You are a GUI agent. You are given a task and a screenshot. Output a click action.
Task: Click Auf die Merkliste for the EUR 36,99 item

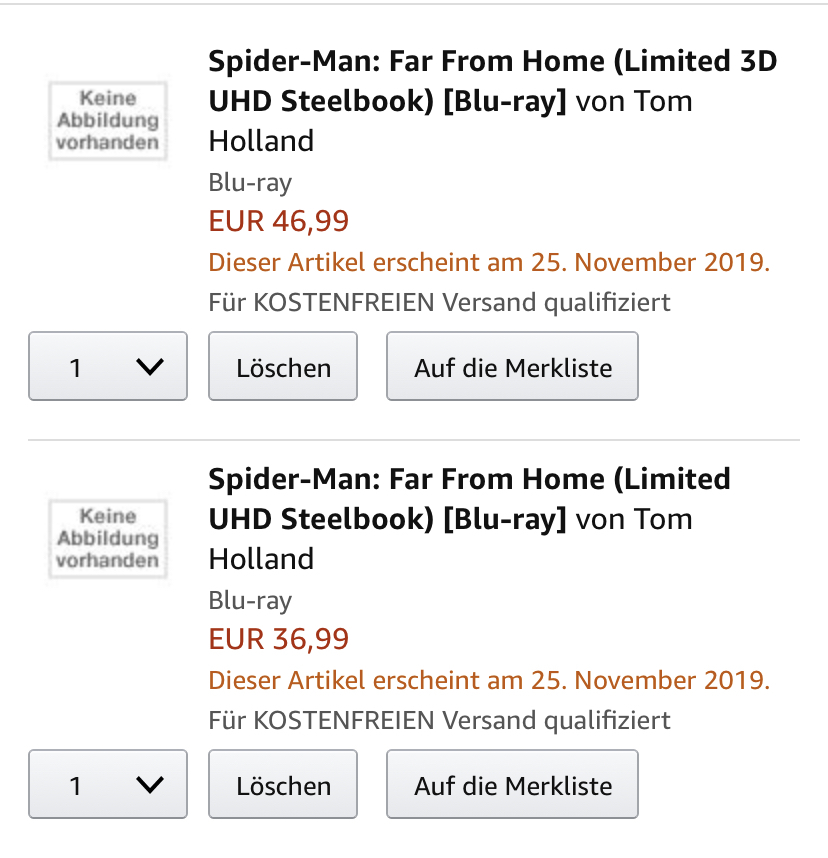point(512,785)
